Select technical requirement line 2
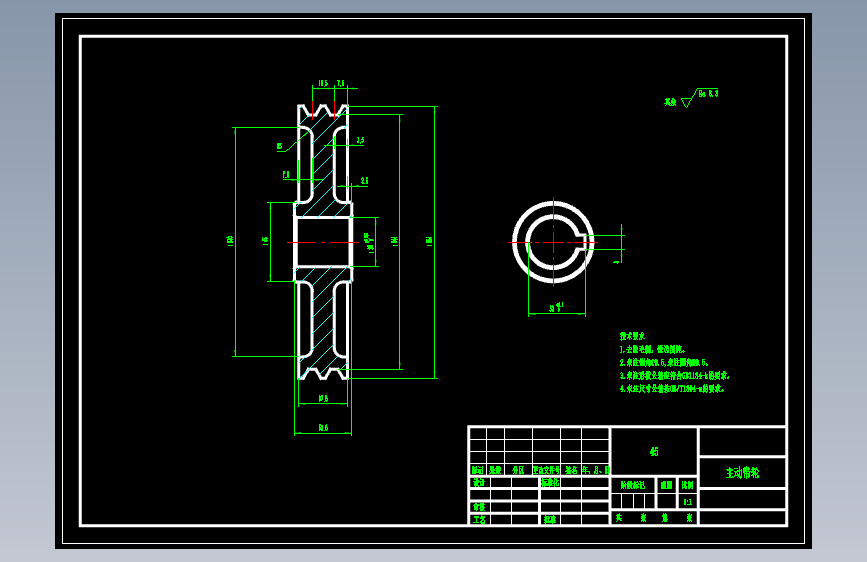Image resolution: width=867 pixels, height=562 pixels. pyautogui.click(x=664, y=363)
